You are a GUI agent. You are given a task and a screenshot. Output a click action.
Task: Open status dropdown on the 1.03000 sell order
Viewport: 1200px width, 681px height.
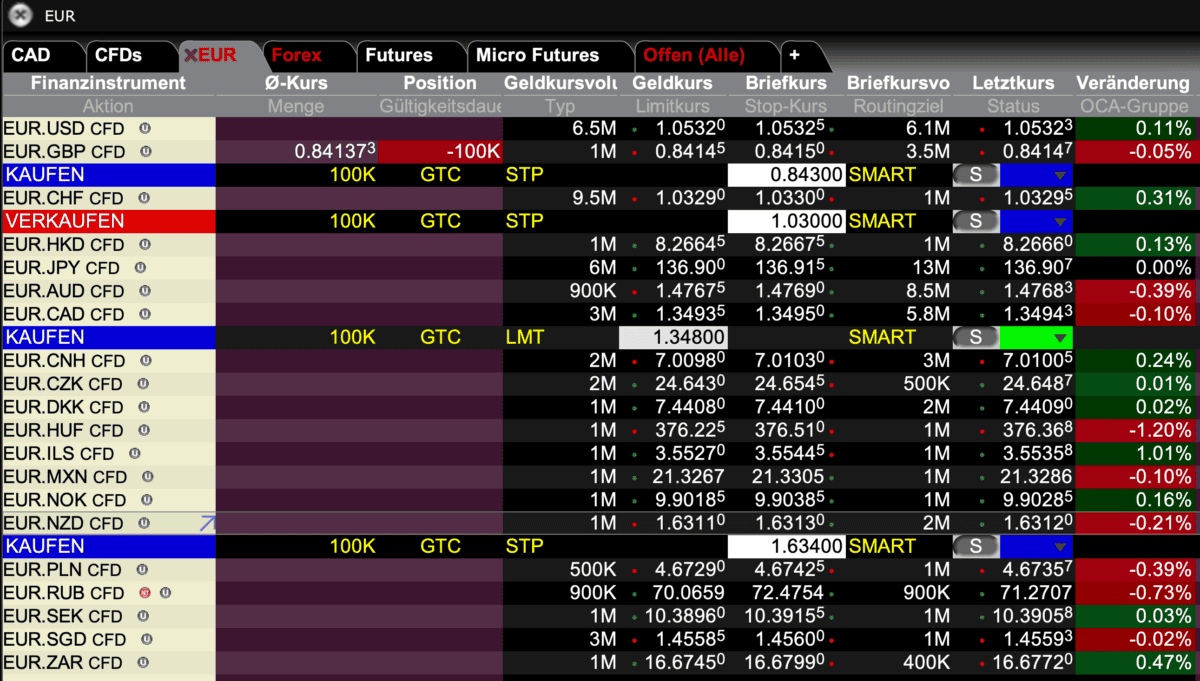[x=1060, y=221]
